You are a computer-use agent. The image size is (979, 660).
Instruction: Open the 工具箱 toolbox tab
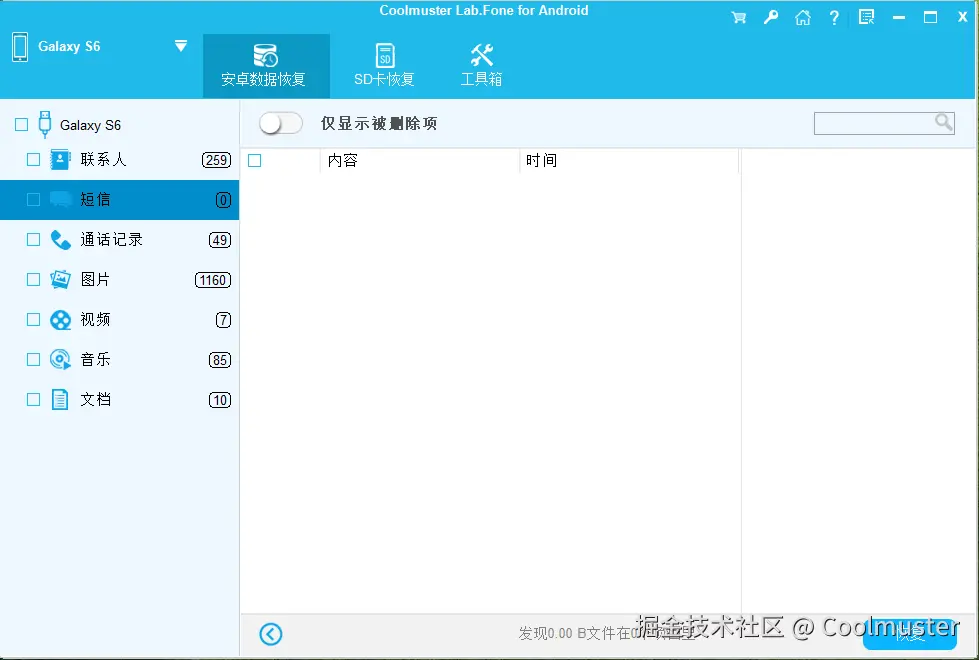click(x=481, y=65)
